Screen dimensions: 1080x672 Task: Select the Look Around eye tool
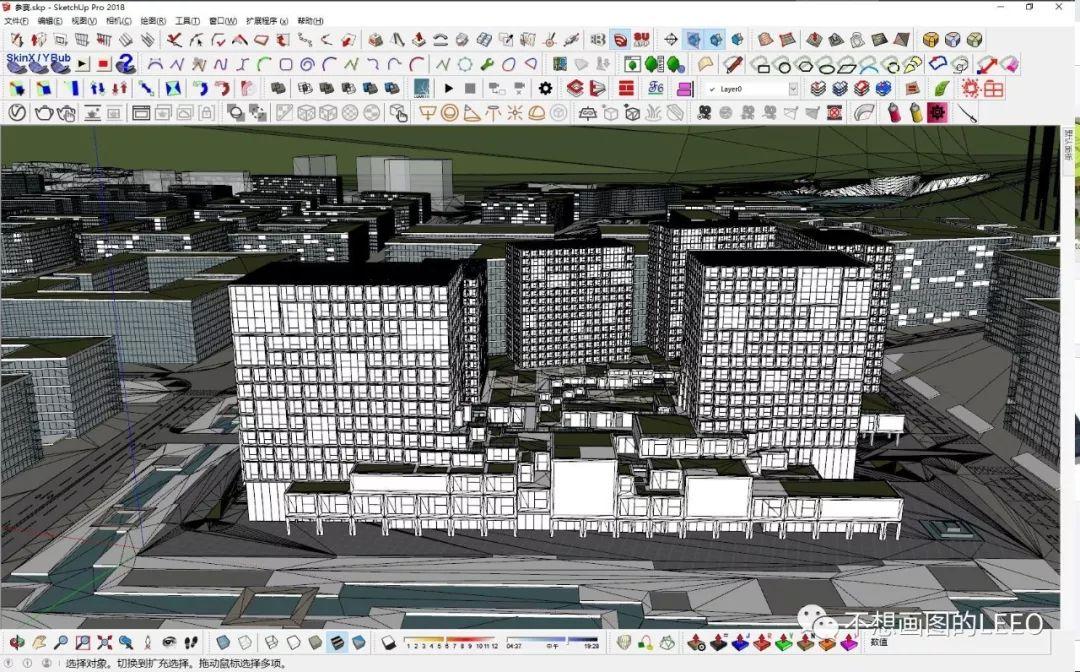coord(169,642)
